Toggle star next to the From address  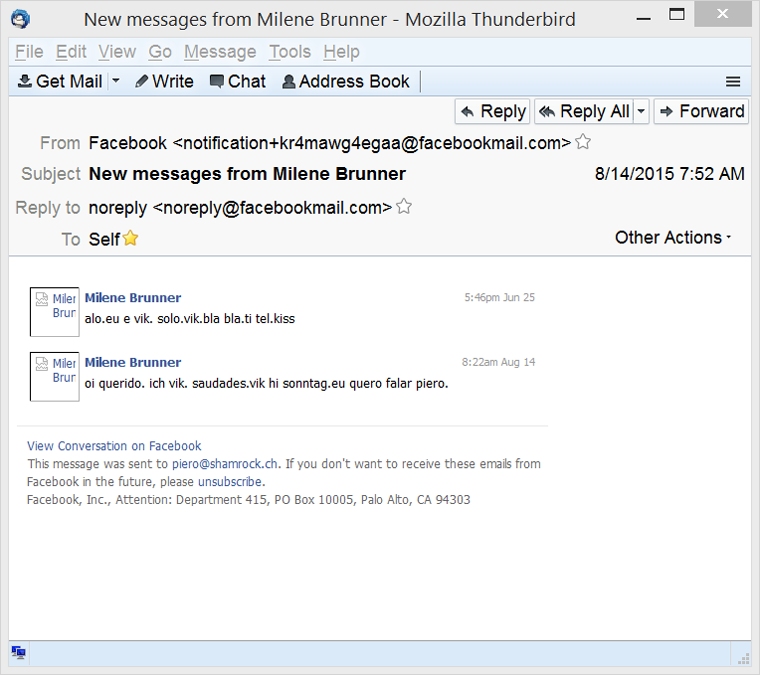point(583,143)
